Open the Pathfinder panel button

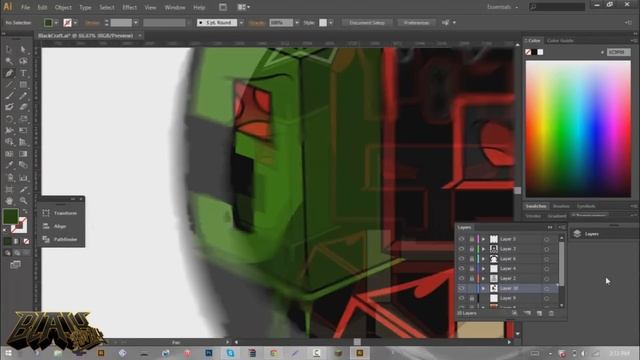(60, 239)
